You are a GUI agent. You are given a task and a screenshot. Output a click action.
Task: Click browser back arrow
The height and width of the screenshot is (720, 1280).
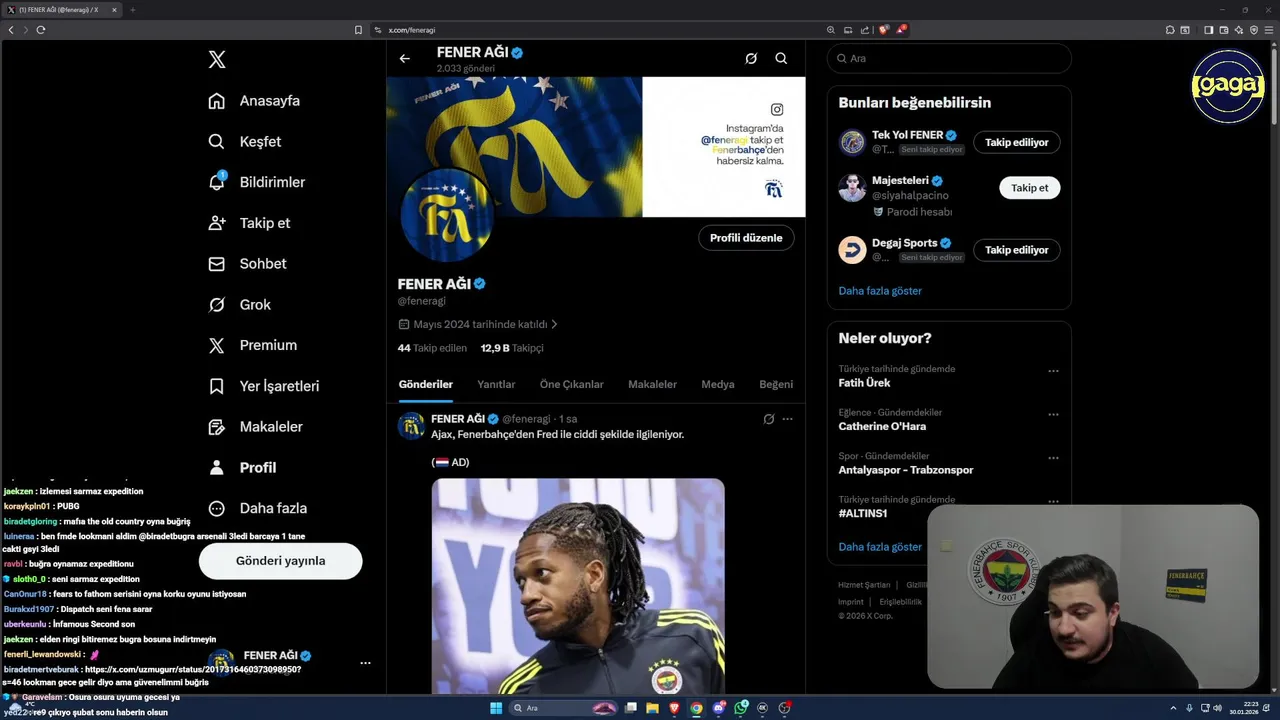11,30
